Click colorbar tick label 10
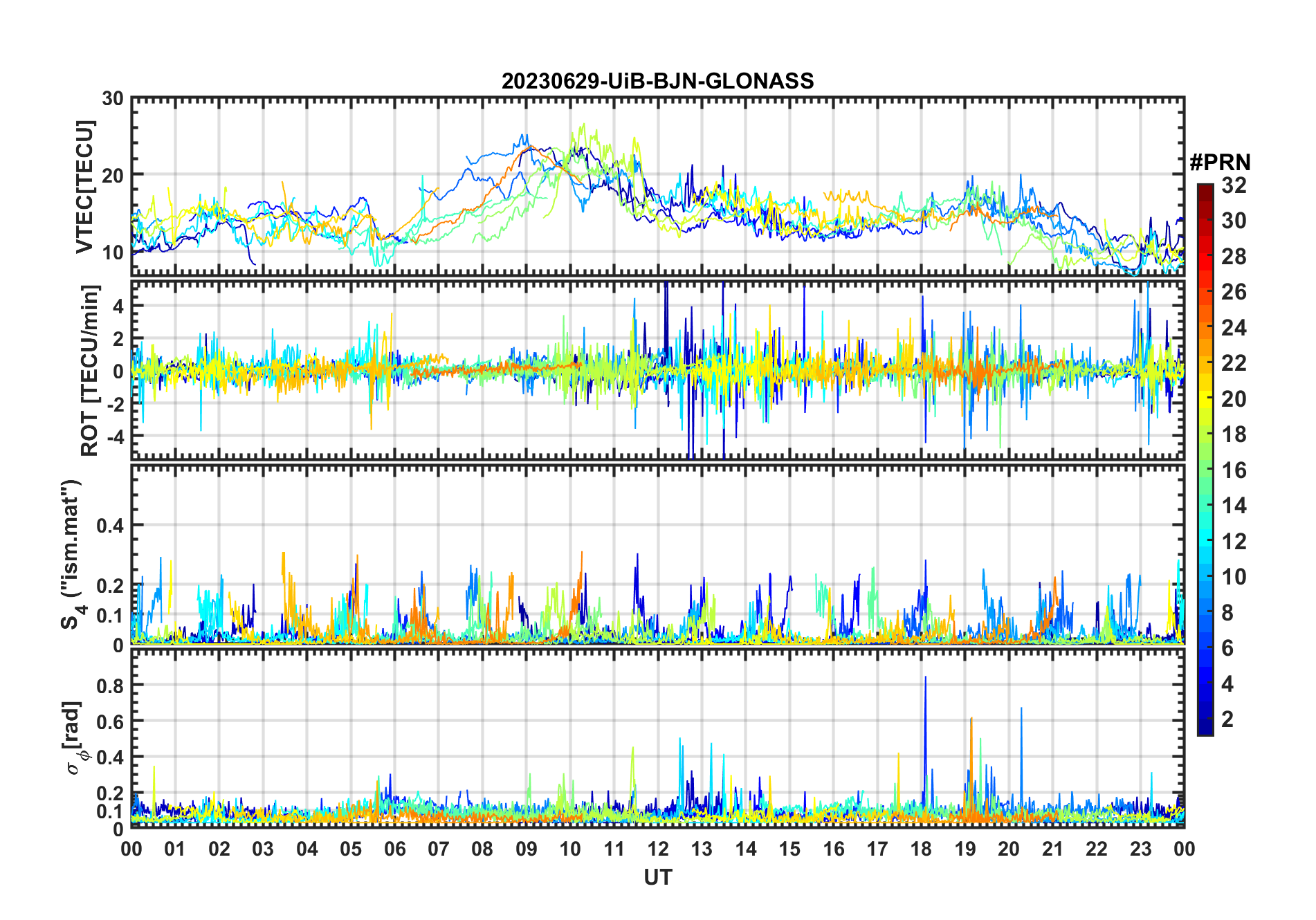Image resolution: width=1316 pixels, height=920 pixels. click(x=1234, y=577)
